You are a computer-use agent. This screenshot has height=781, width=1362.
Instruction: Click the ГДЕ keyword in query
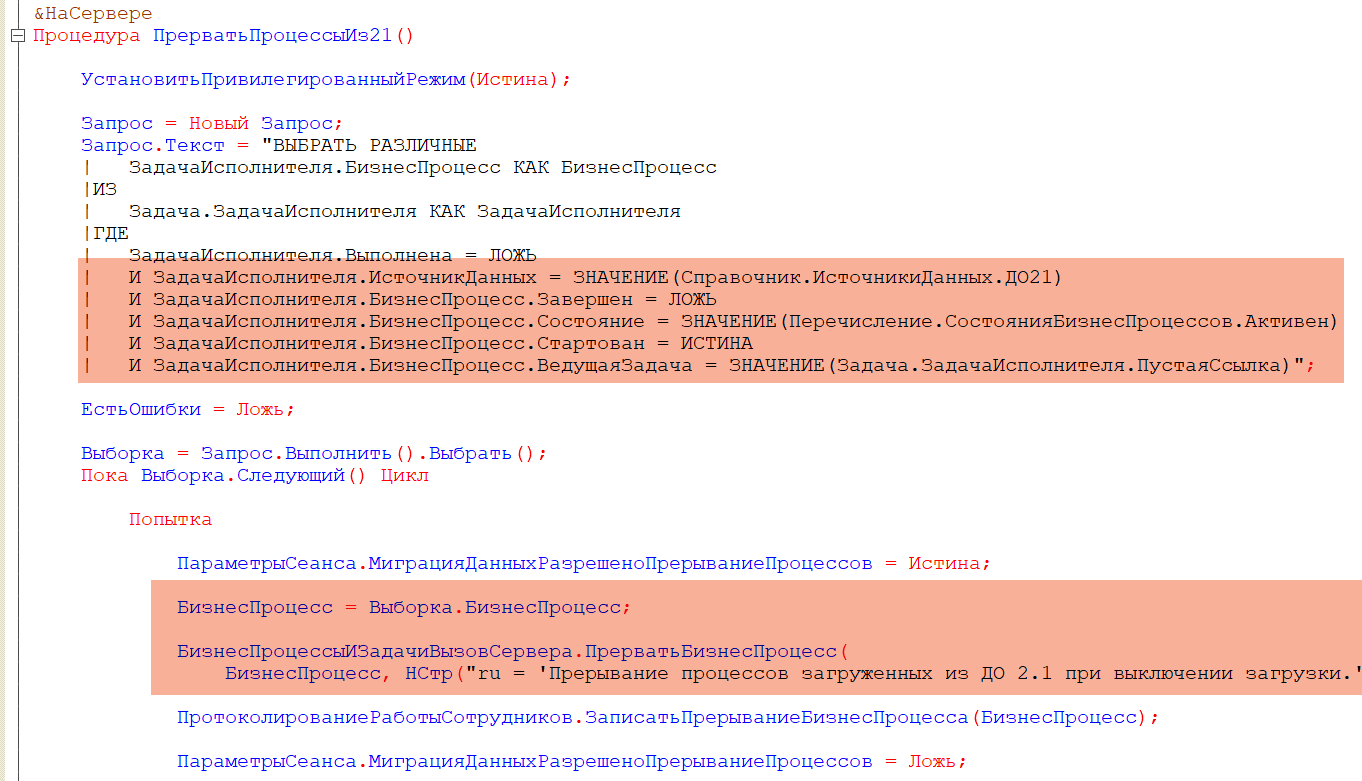[x=111, y=234]
